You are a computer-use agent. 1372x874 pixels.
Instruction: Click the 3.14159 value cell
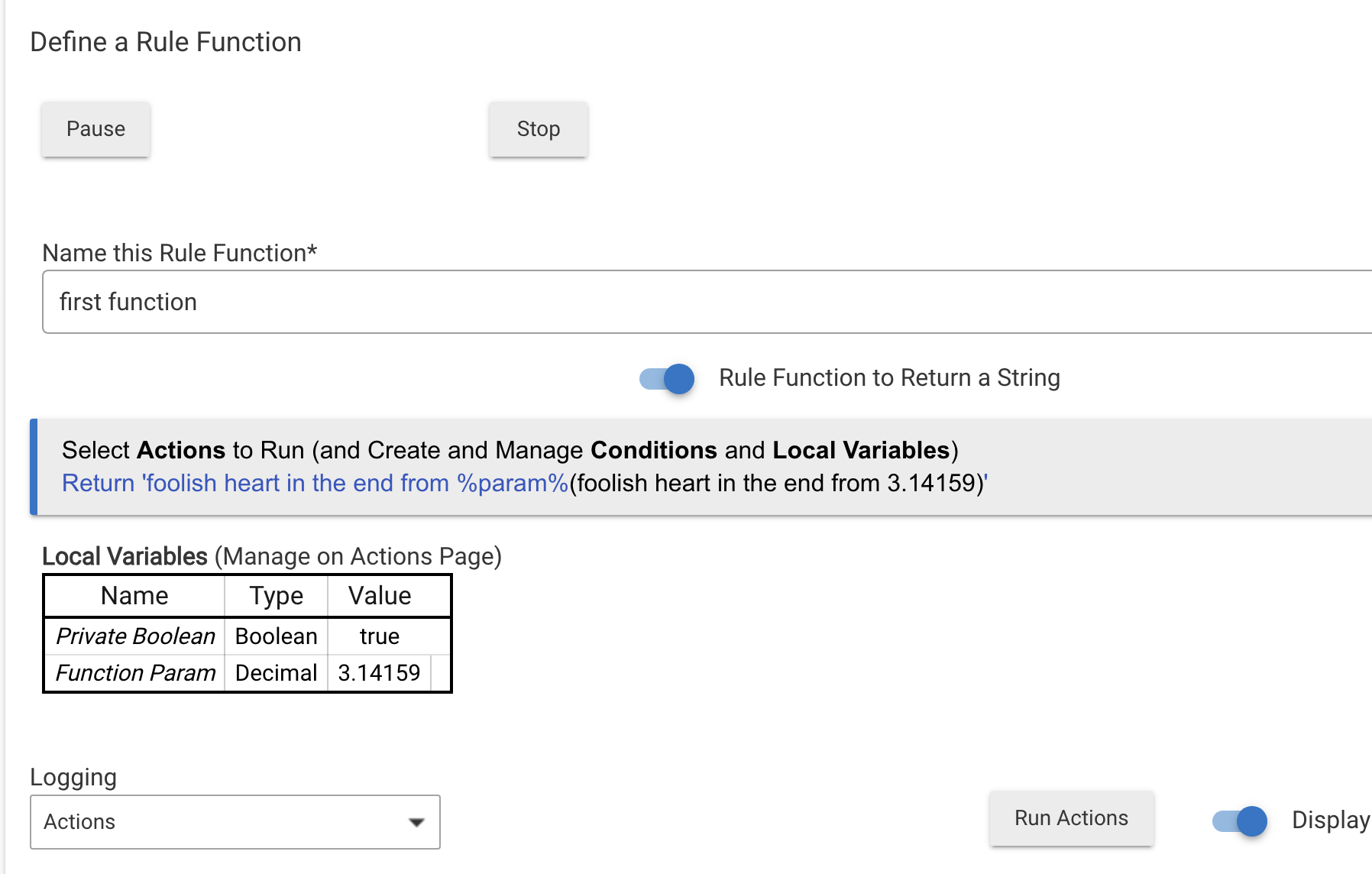(x=380, y=673)
